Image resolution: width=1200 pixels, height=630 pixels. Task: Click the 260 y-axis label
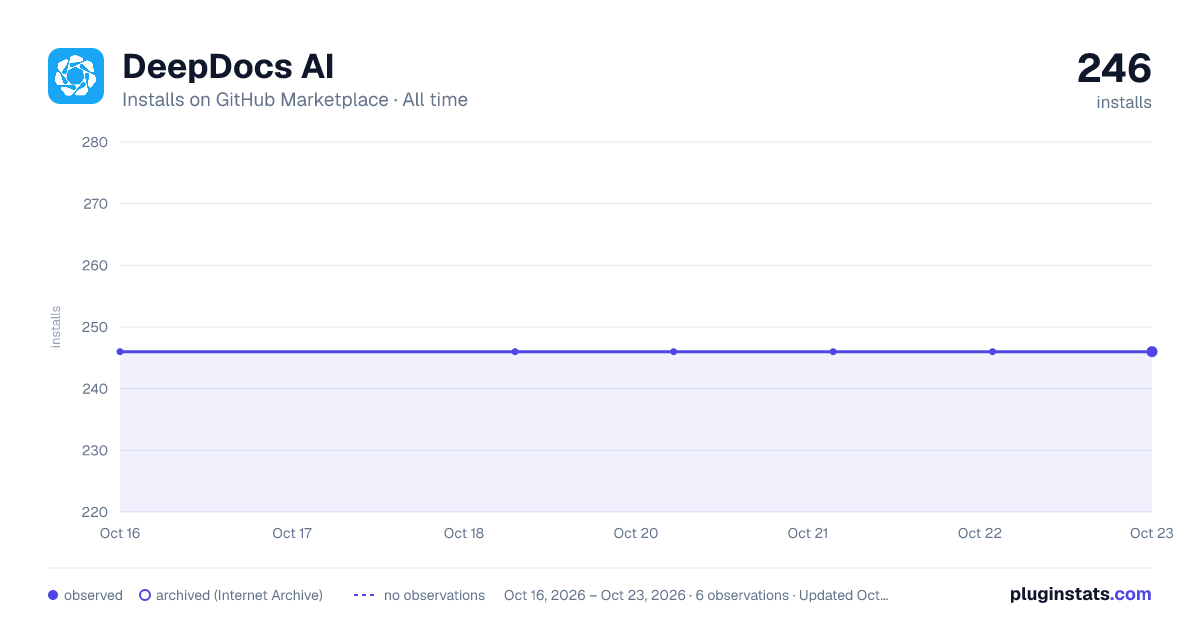click(x=95, y=266)
